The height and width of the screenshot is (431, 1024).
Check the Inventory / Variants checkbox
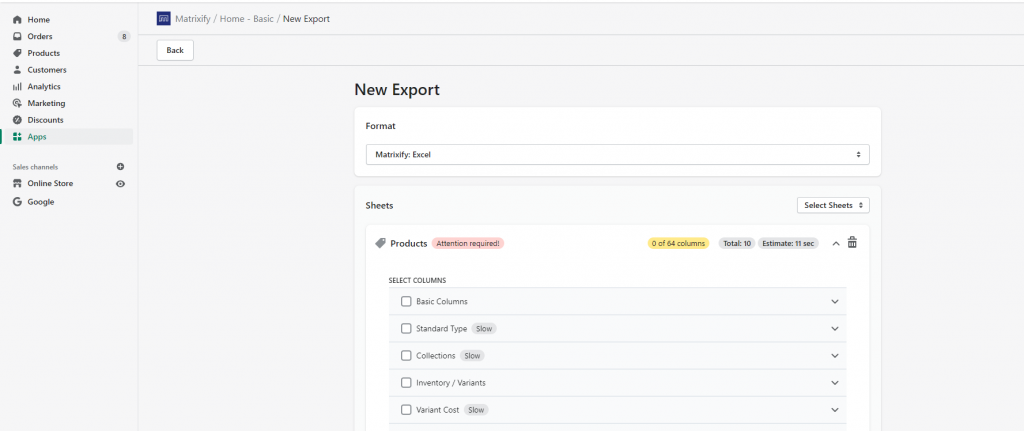tap(406, 383)
